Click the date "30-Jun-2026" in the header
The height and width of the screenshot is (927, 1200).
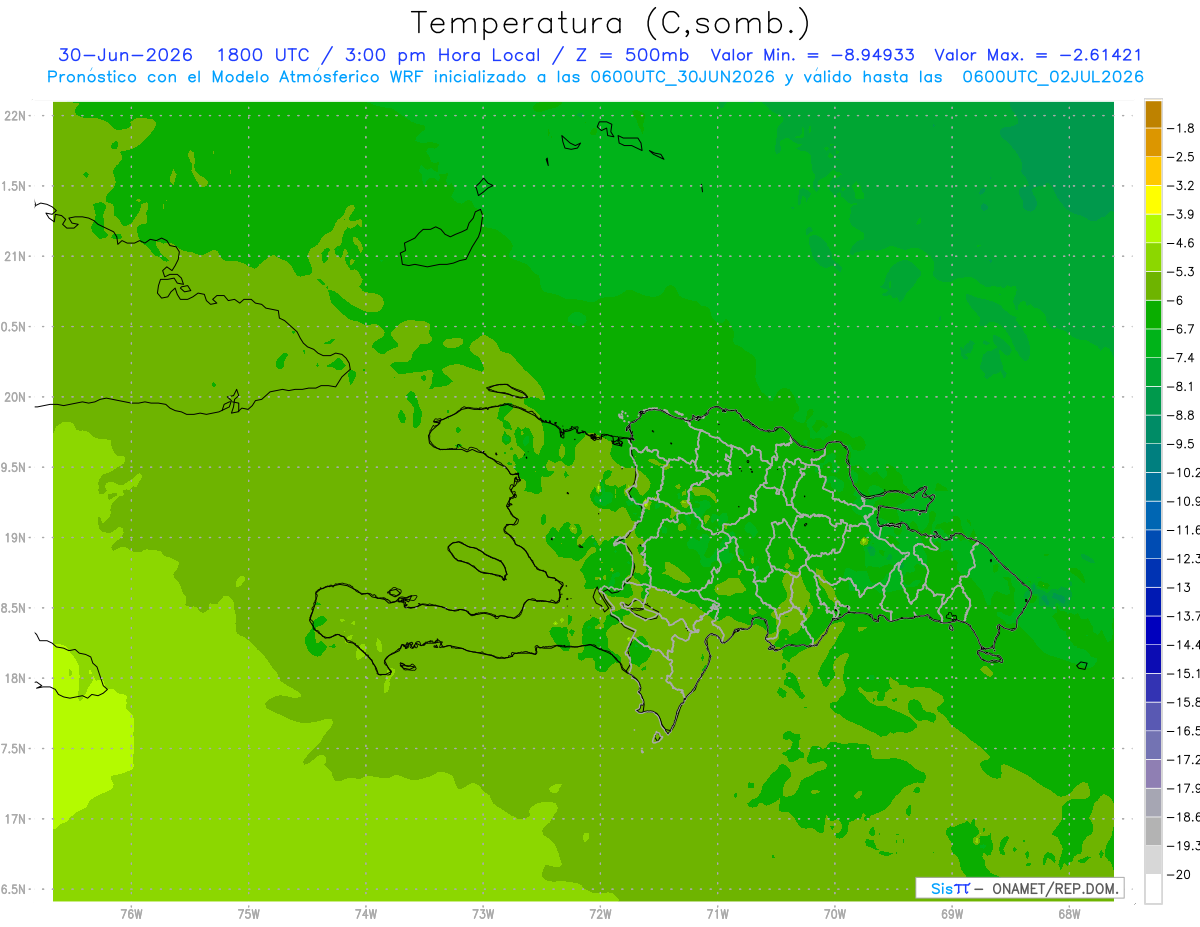pos(125,55)
